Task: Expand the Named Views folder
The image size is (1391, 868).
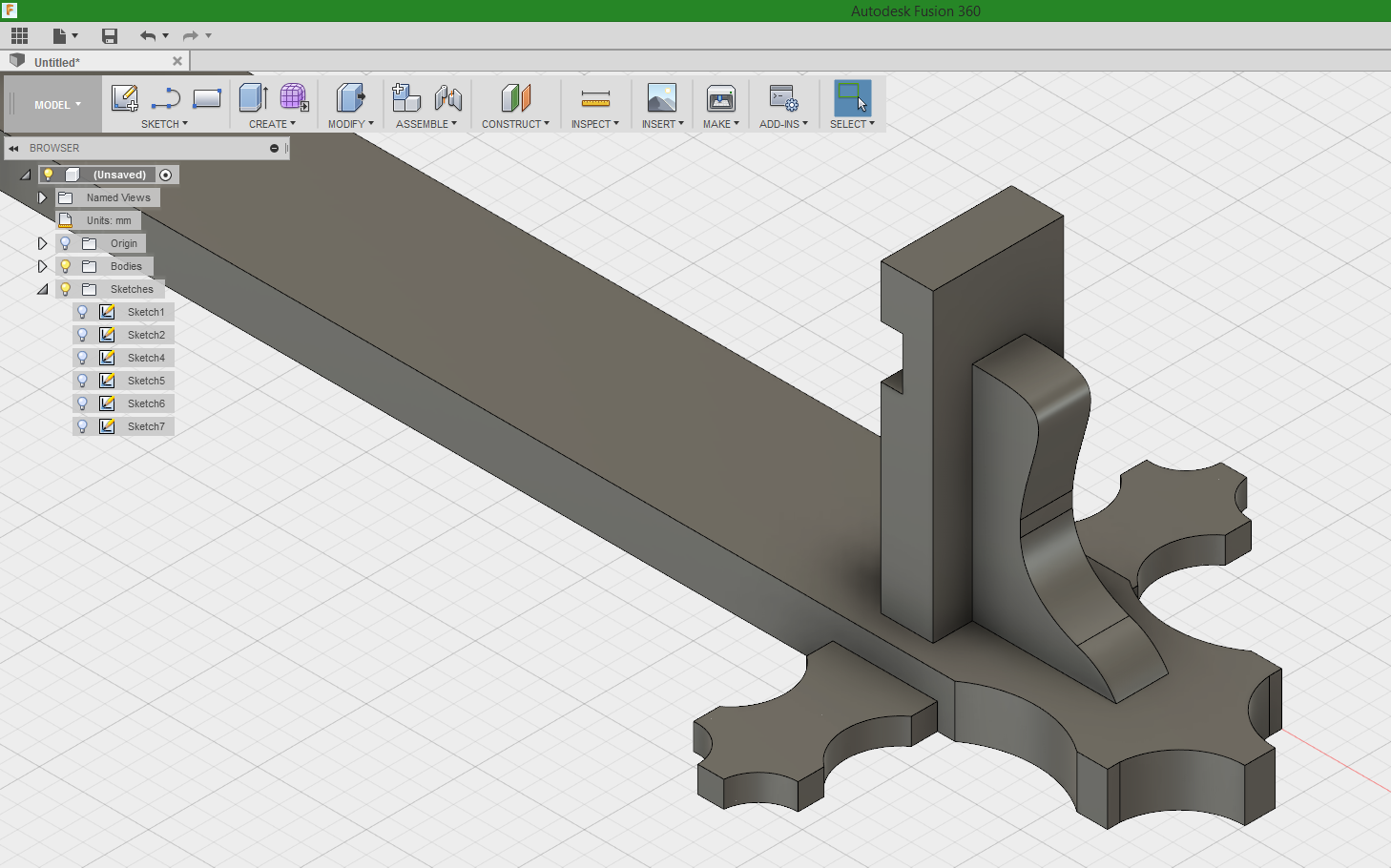Action: [x=42, y=197]
